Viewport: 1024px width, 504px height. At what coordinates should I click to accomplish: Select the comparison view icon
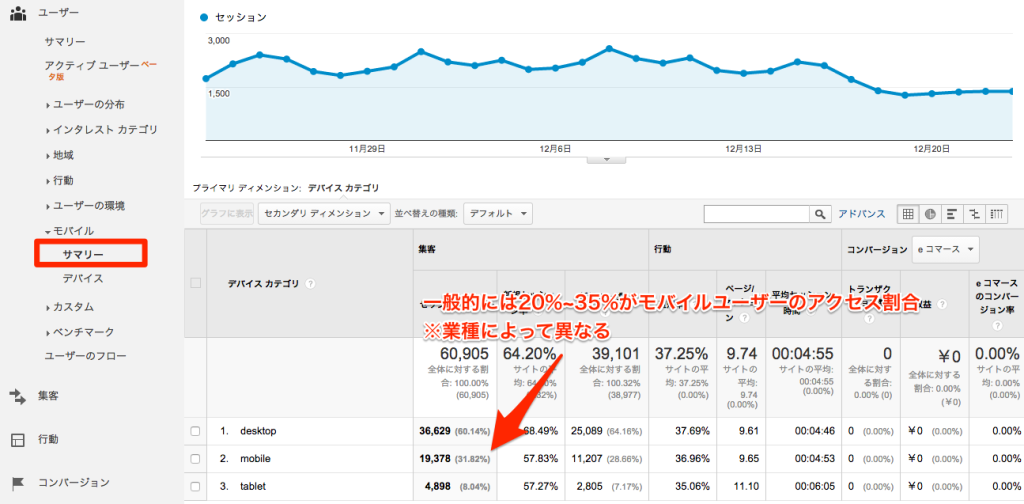974,213
